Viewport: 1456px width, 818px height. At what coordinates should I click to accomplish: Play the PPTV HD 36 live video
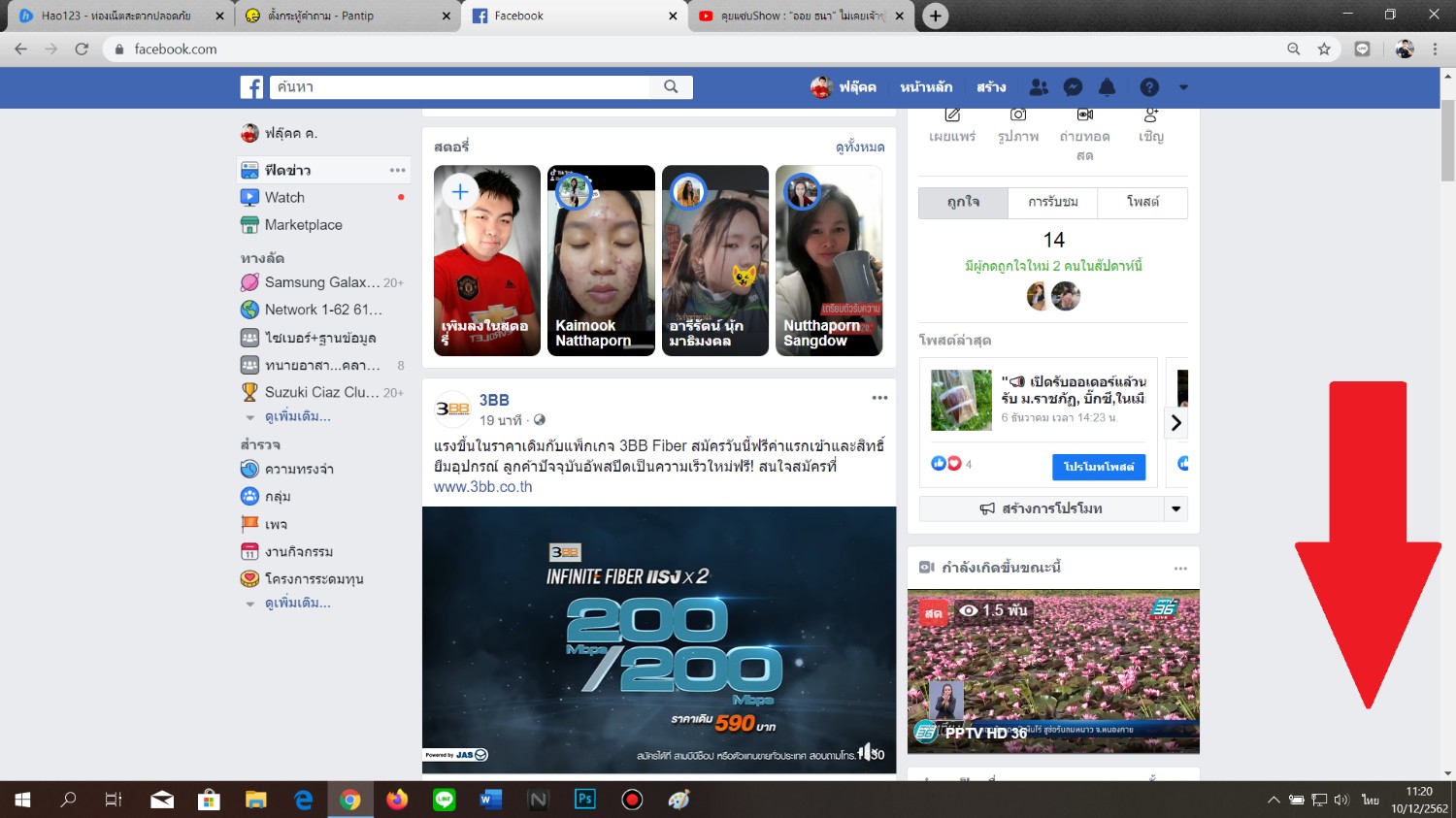pyautogui.click(x=1053, y=671)
